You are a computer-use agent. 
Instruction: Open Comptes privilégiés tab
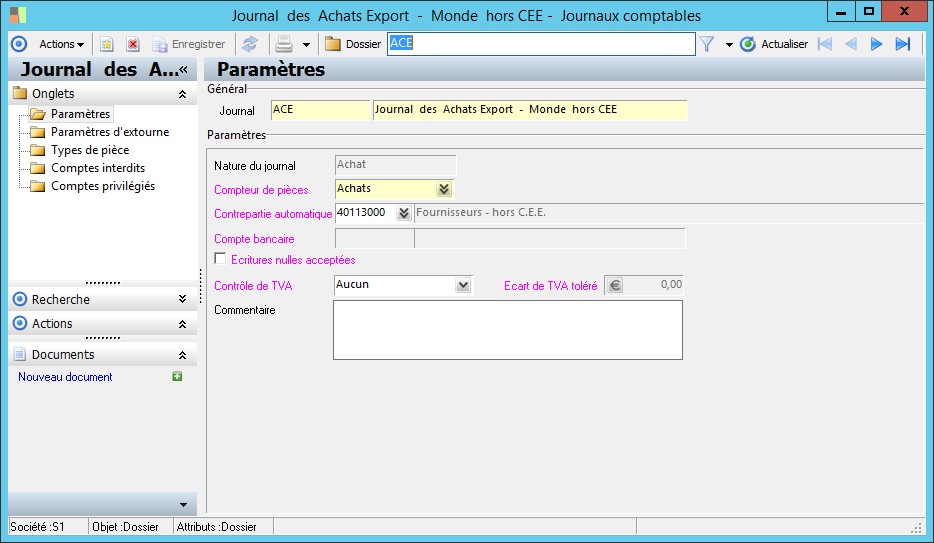[x=102, y=186]
